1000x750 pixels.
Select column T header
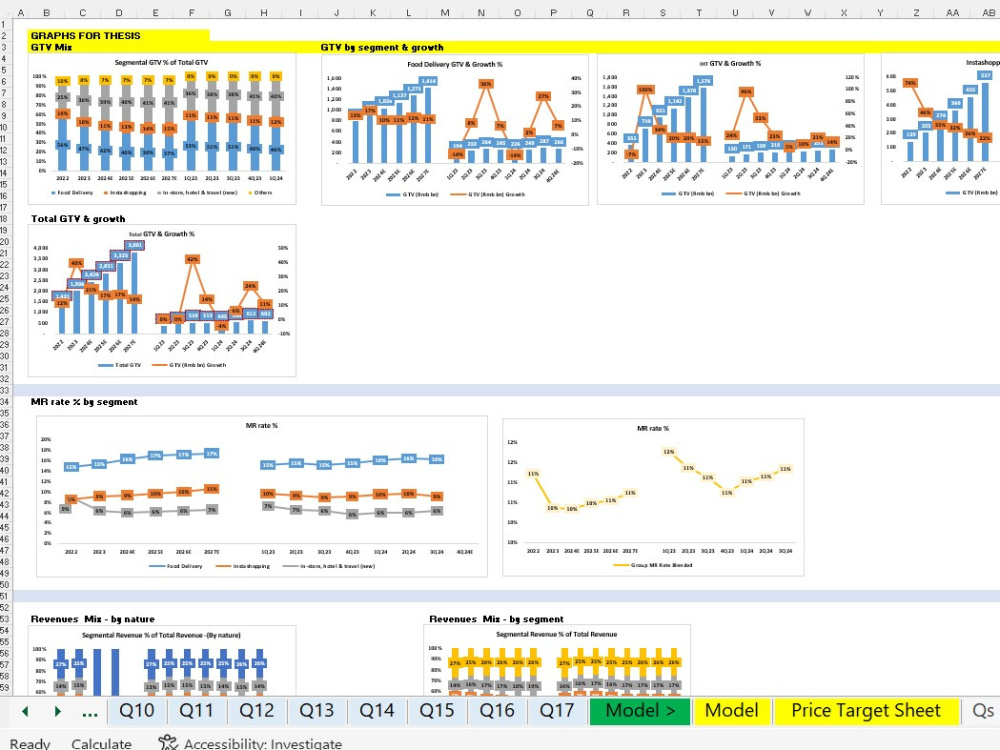pos(698,12)
